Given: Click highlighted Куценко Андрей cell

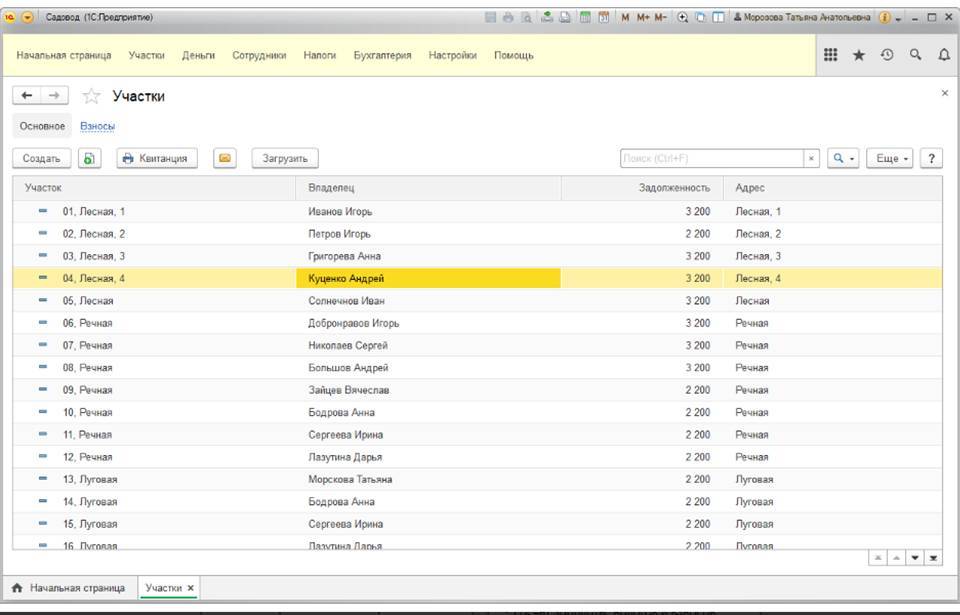Looking at the screenshot, I should [428, 278].
